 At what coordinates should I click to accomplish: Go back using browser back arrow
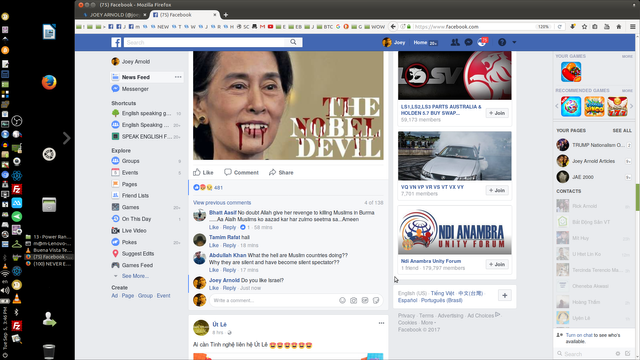(393, 27)
